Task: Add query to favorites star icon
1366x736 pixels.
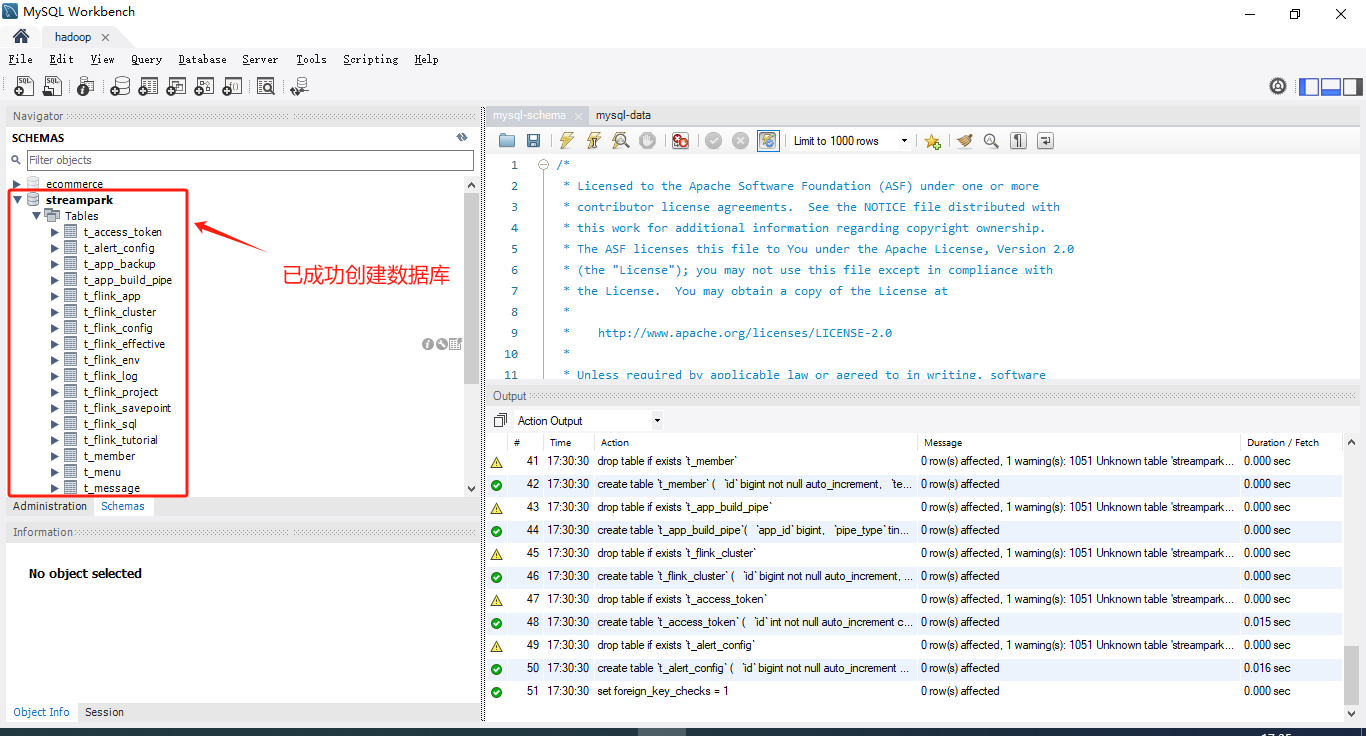Action: pos(932,141)
